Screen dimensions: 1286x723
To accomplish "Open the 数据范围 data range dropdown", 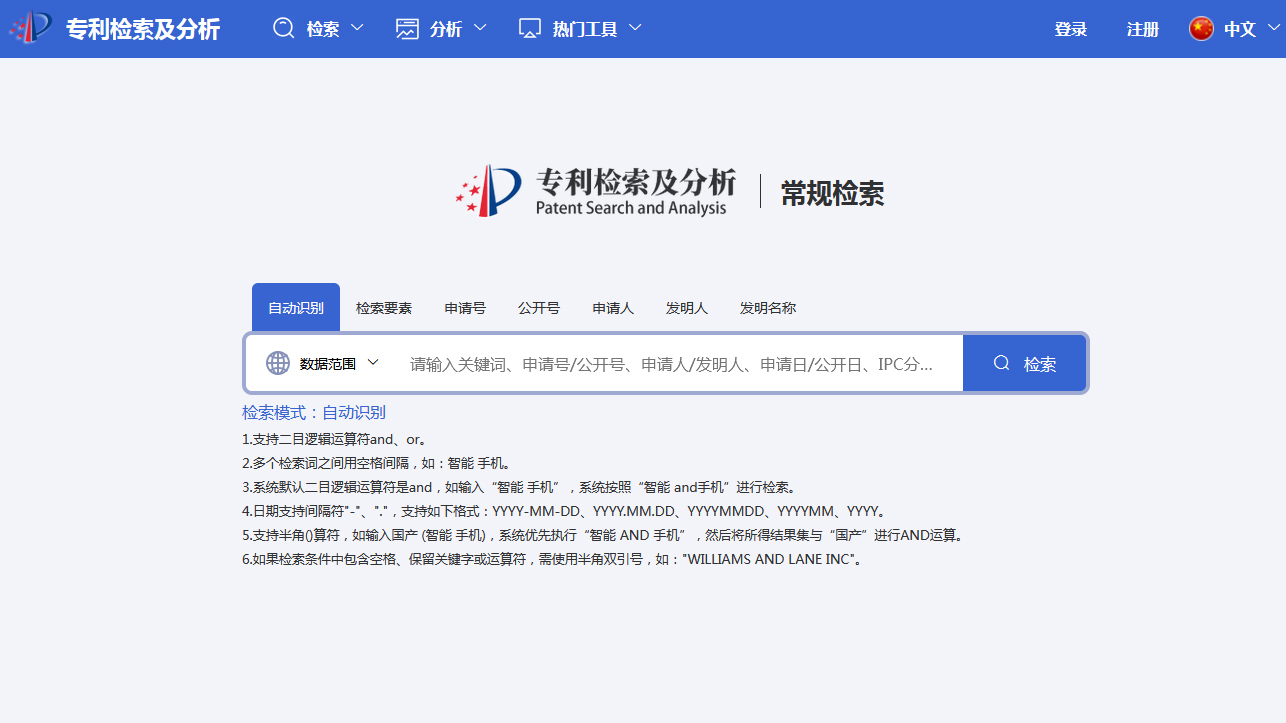I will coord(372,362).
